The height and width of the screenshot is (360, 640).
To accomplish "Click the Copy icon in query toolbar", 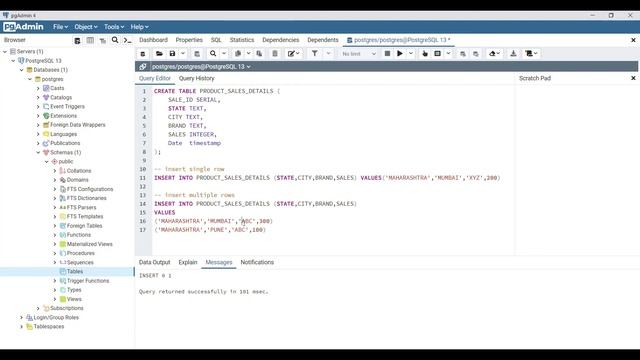I will tap(238, 53).
